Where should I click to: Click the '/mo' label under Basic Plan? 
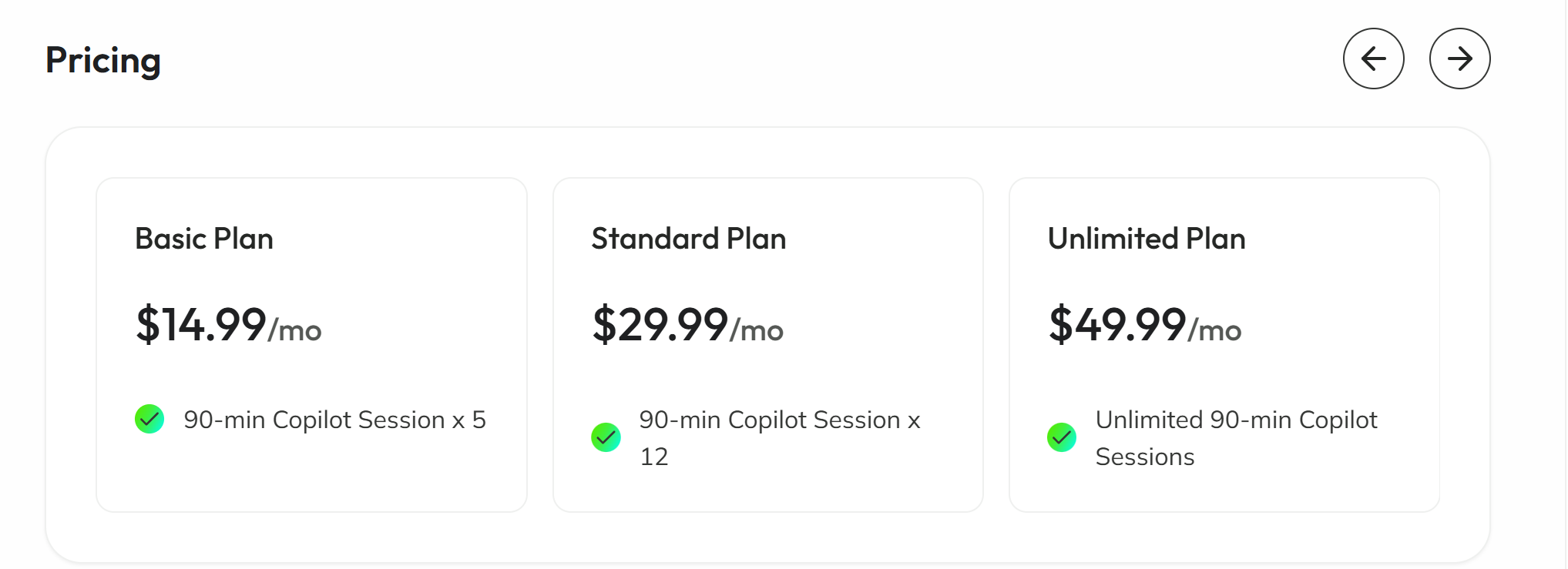coord(295,331)
